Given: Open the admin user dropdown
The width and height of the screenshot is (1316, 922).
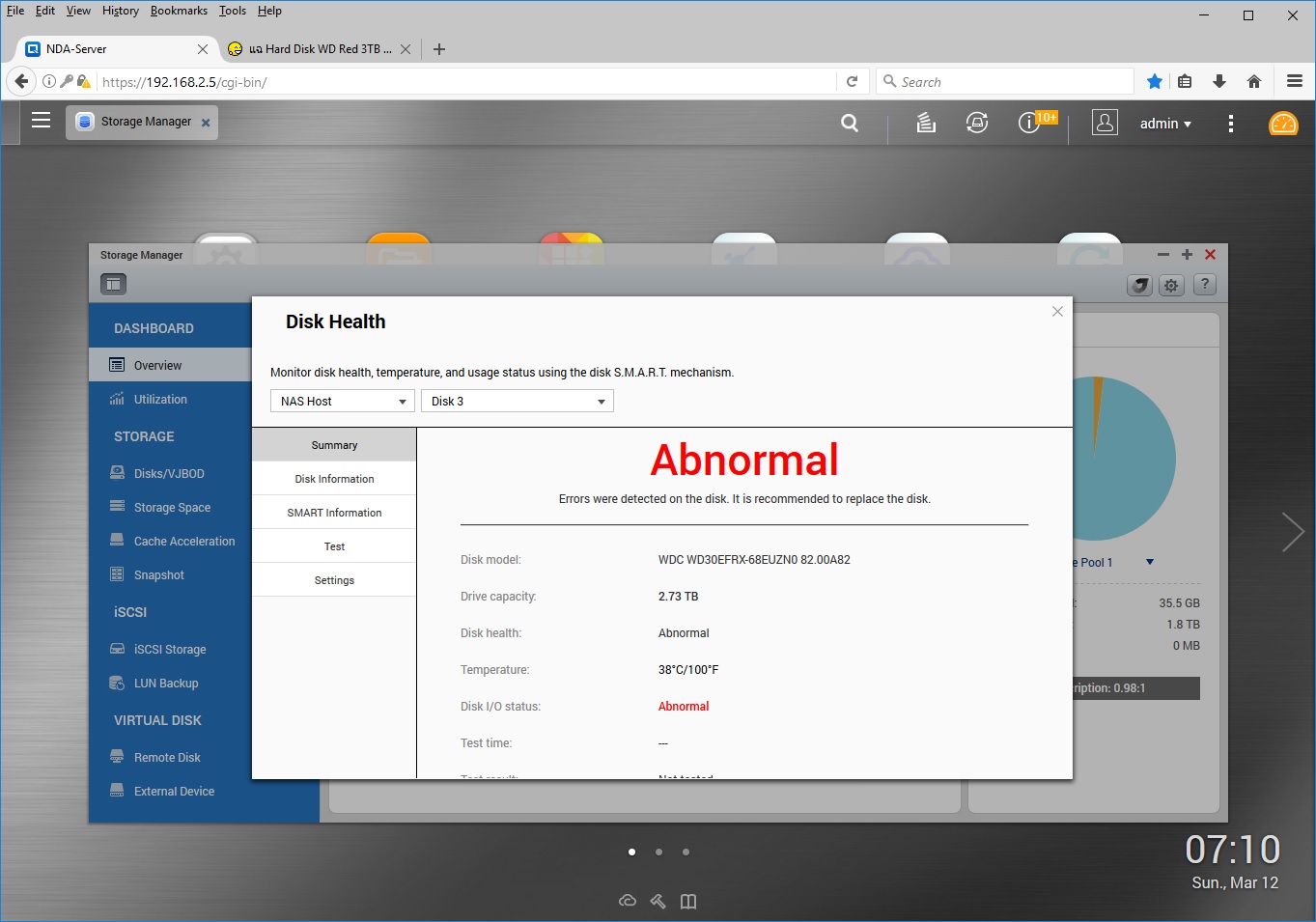Looking at the screenshot, I should coord(1165,124).
